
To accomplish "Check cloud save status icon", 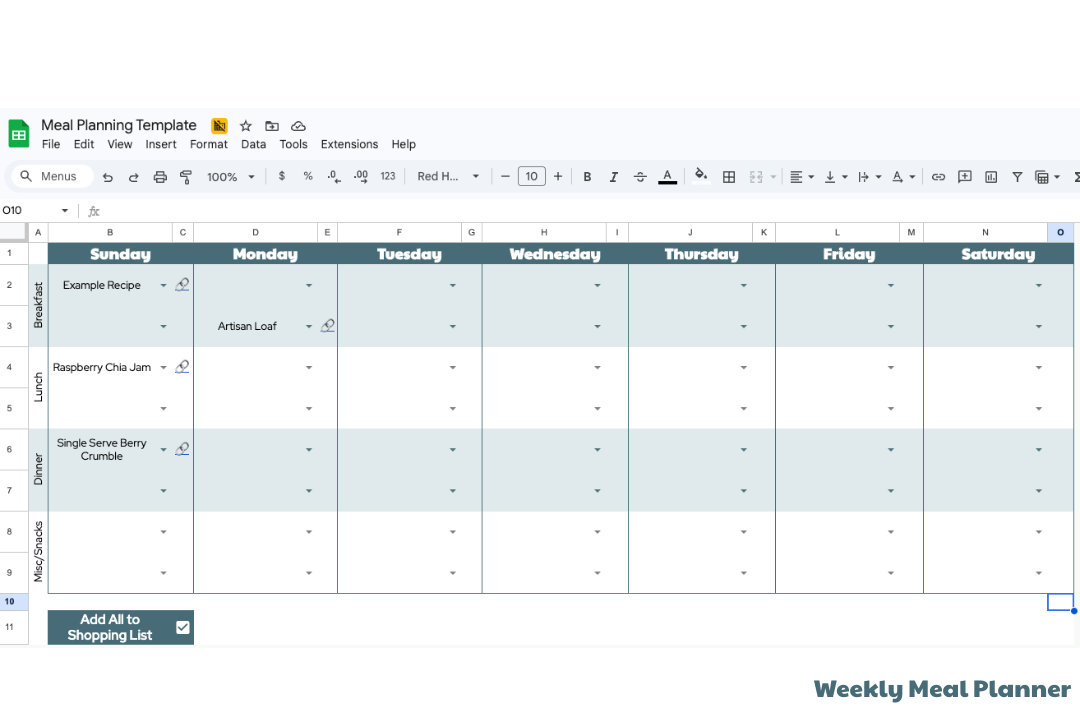I will (x=298, y=126).
